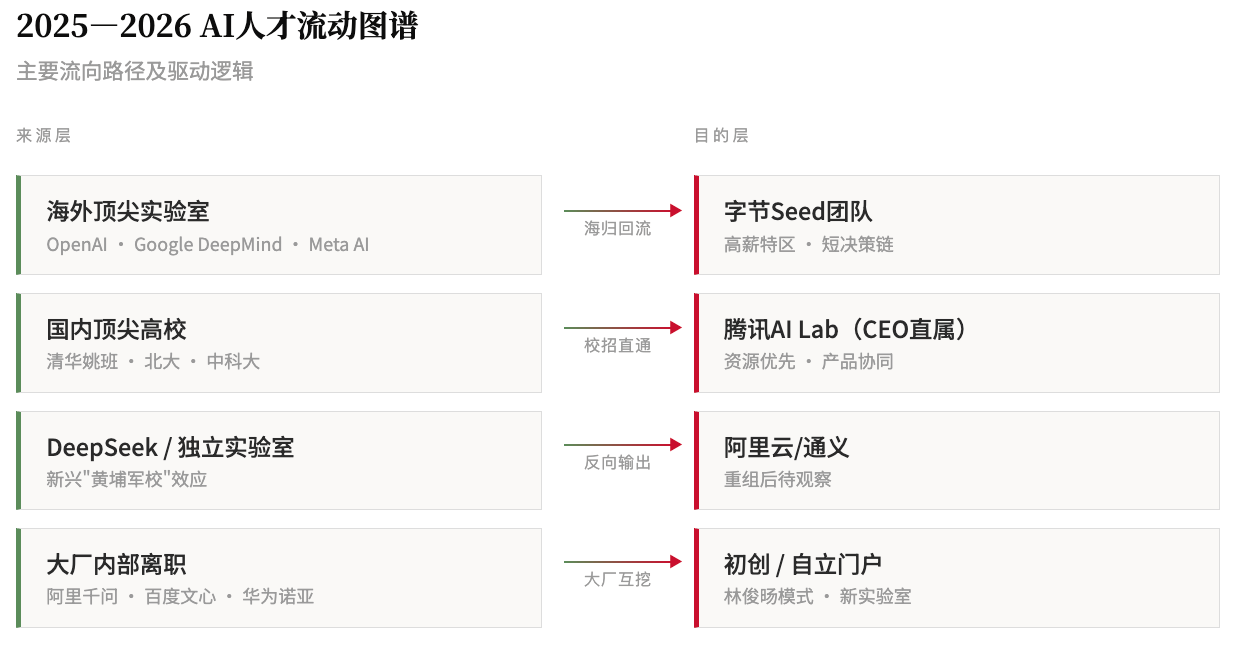This screenshot has width=1250, height=662.
Task: Click the 目的层 column header
Action: pos(721,136)
